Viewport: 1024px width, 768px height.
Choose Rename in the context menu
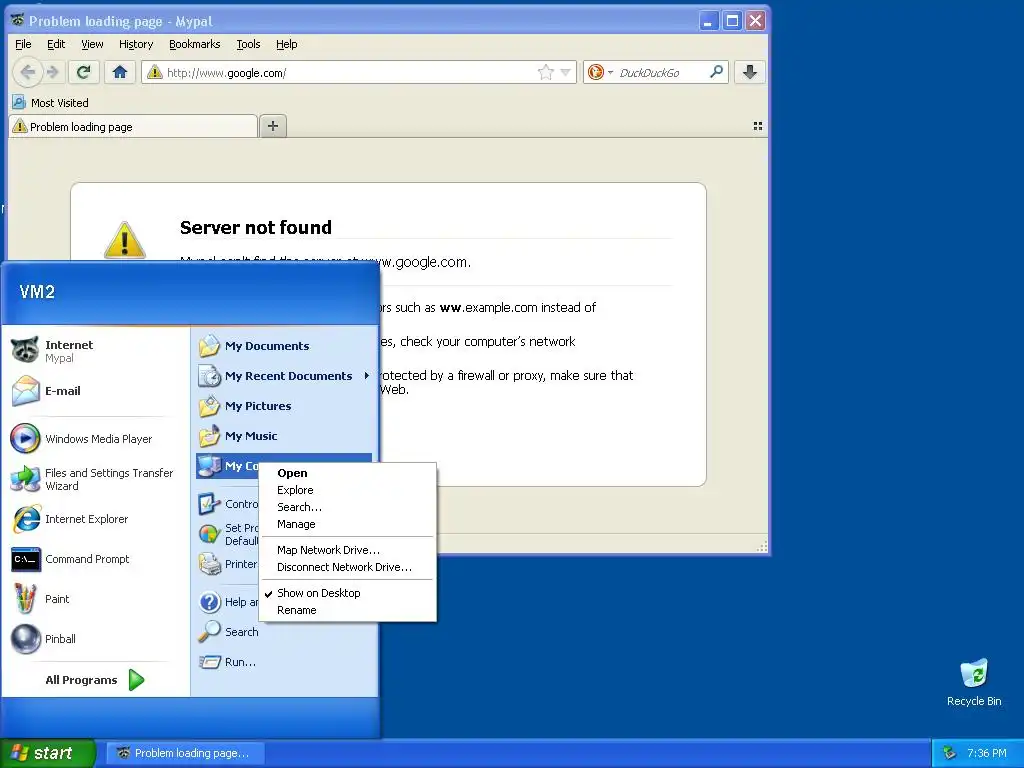[347, 610]
